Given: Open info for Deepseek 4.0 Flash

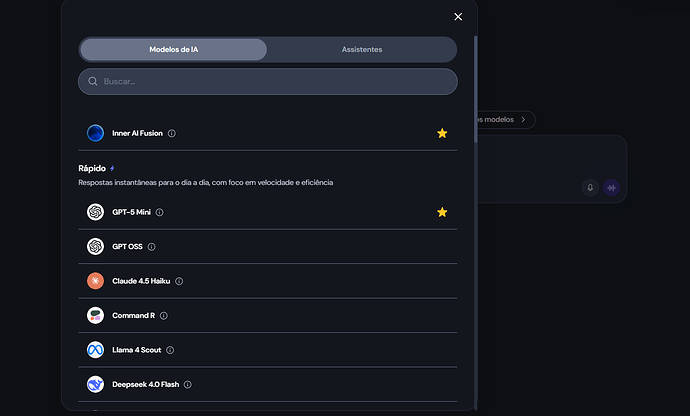Looking at the screenshot, I should pos(187,385).
